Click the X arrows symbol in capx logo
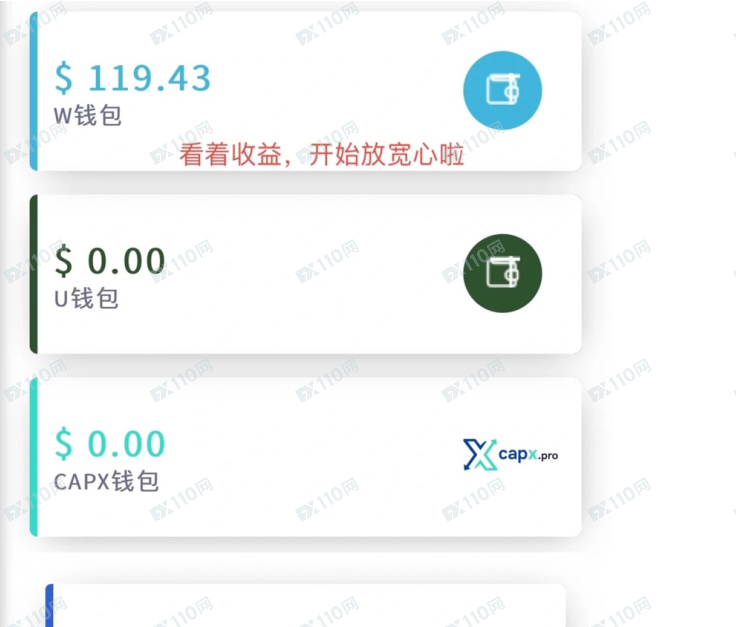The height and width of the screenshot is (627, 736). [x=479, y=454]
